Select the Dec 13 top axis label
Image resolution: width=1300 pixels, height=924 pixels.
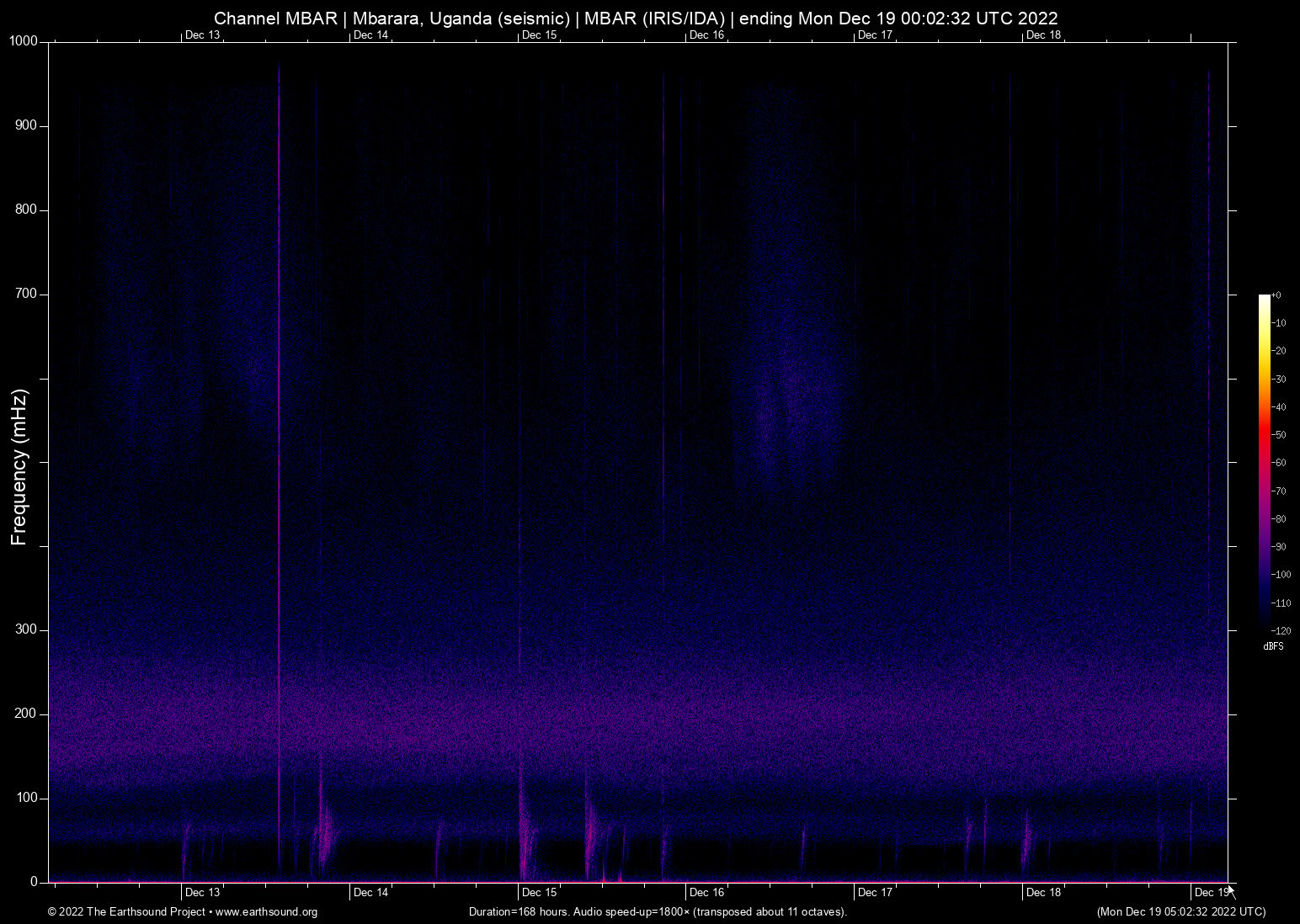(x=202, y=35)
